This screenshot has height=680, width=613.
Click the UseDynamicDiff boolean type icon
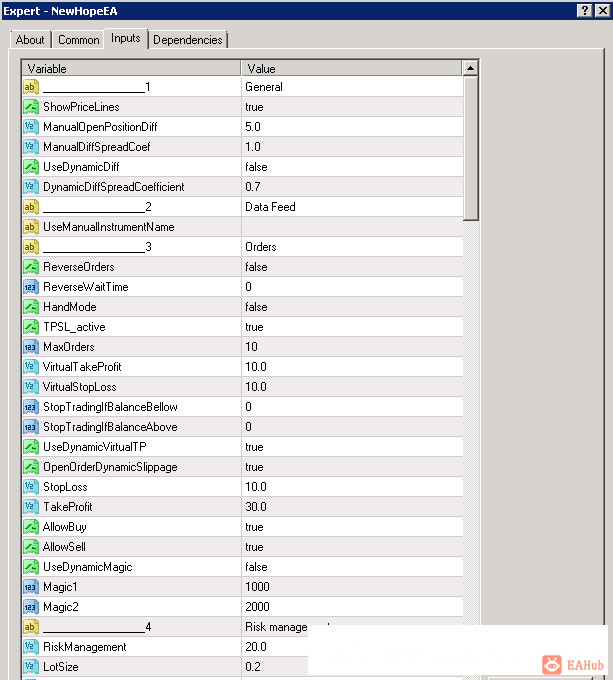tap(31, 167)
